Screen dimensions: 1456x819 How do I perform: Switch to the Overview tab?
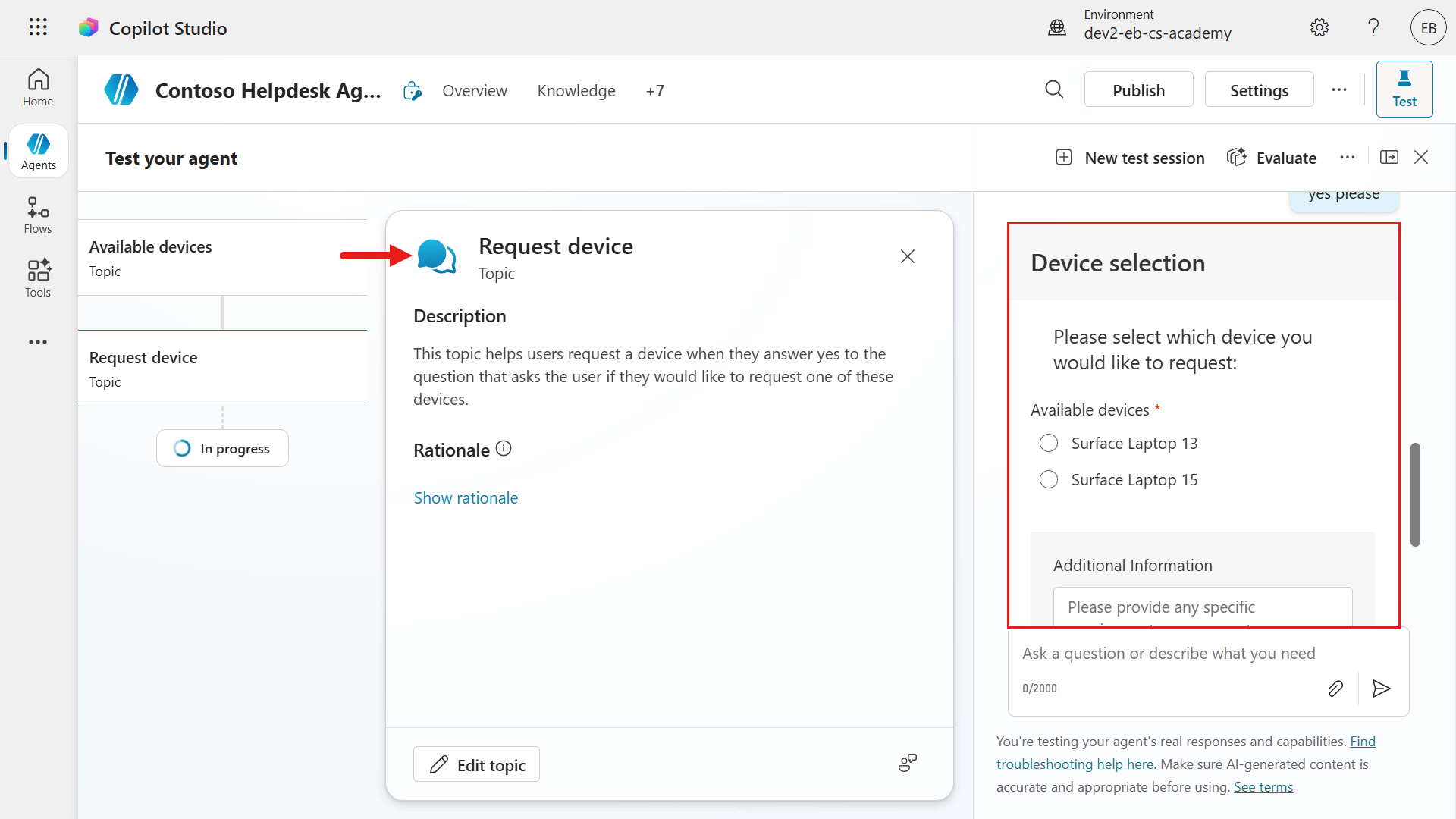tap(475, 90)
